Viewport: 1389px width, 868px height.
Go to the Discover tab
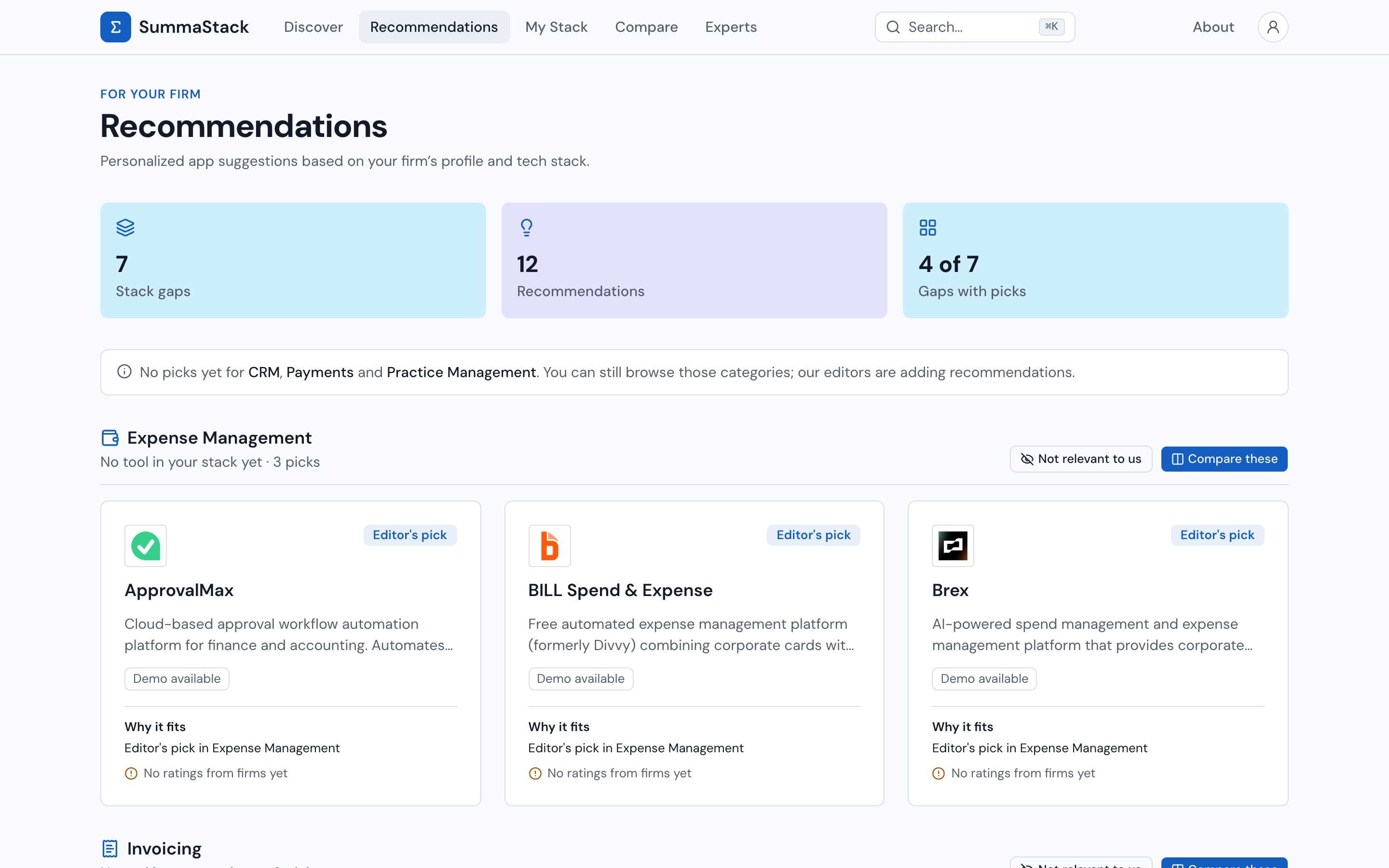coord(313,27)
